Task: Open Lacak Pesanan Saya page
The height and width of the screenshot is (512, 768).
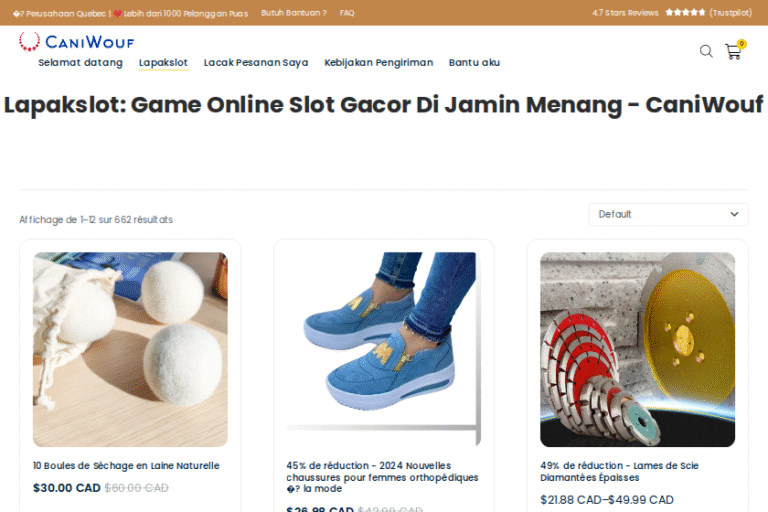Action: pyautogui.click(x=256, y=62)
